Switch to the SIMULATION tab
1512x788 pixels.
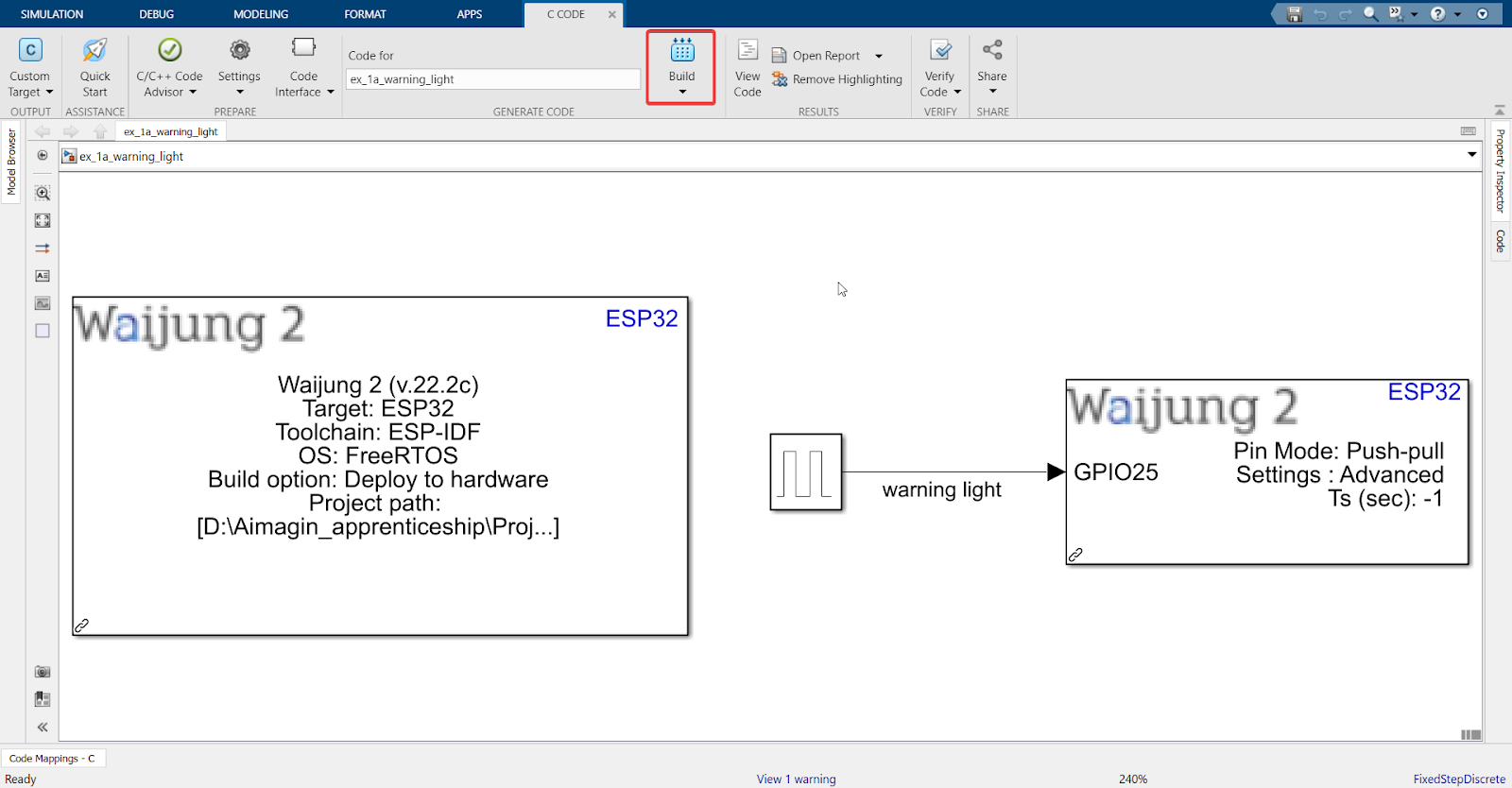(52, 14)
